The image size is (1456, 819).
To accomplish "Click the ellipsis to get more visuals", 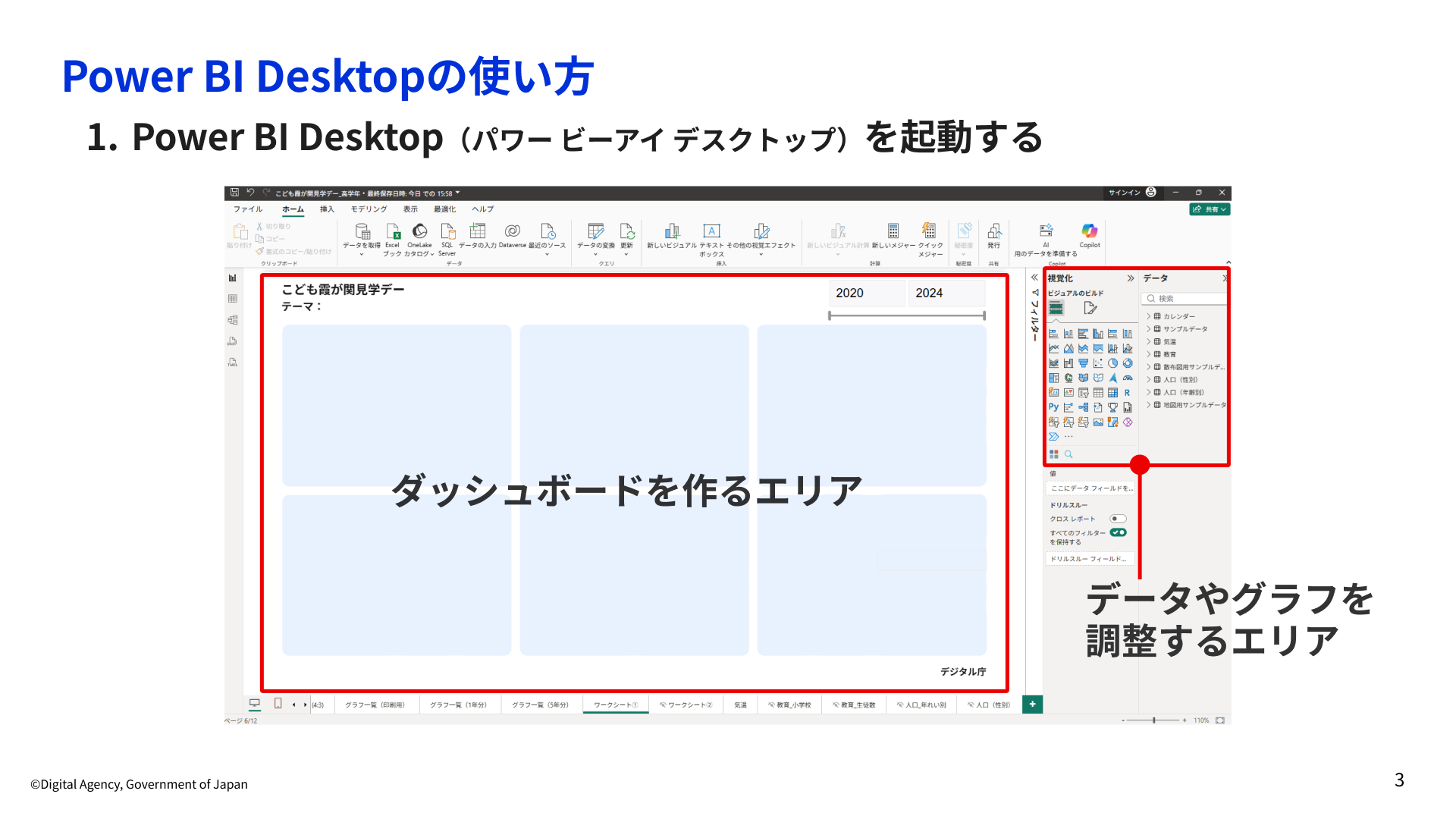I will coord(1068,437).
